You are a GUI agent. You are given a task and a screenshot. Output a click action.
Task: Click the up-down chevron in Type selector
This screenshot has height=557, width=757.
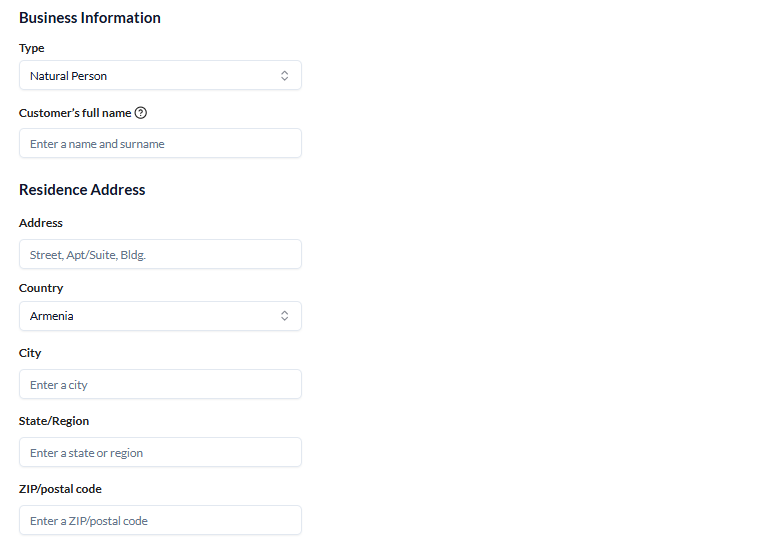[284, 76]
